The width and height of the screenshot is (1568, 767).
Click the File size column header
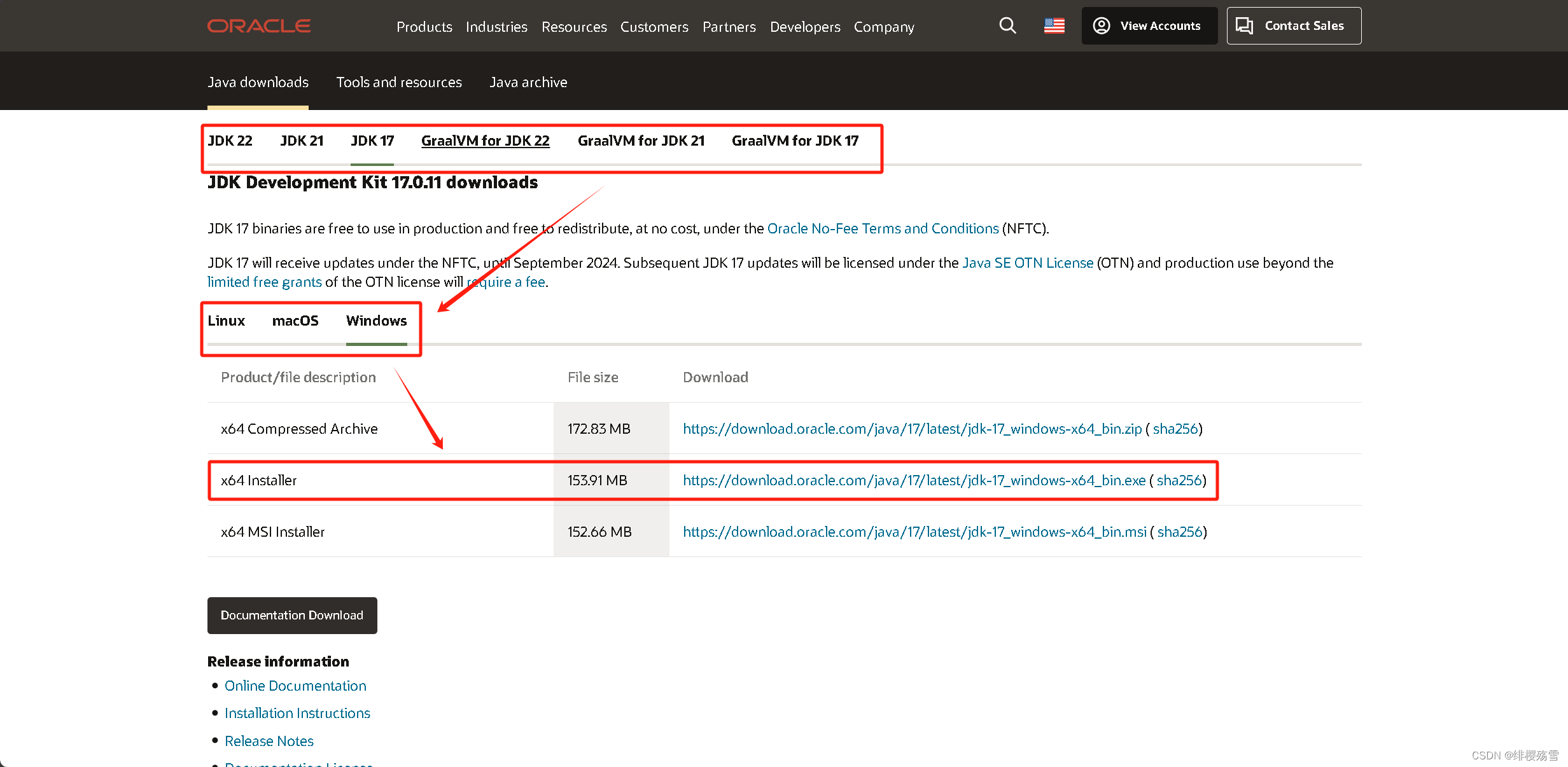coord(593,377)
